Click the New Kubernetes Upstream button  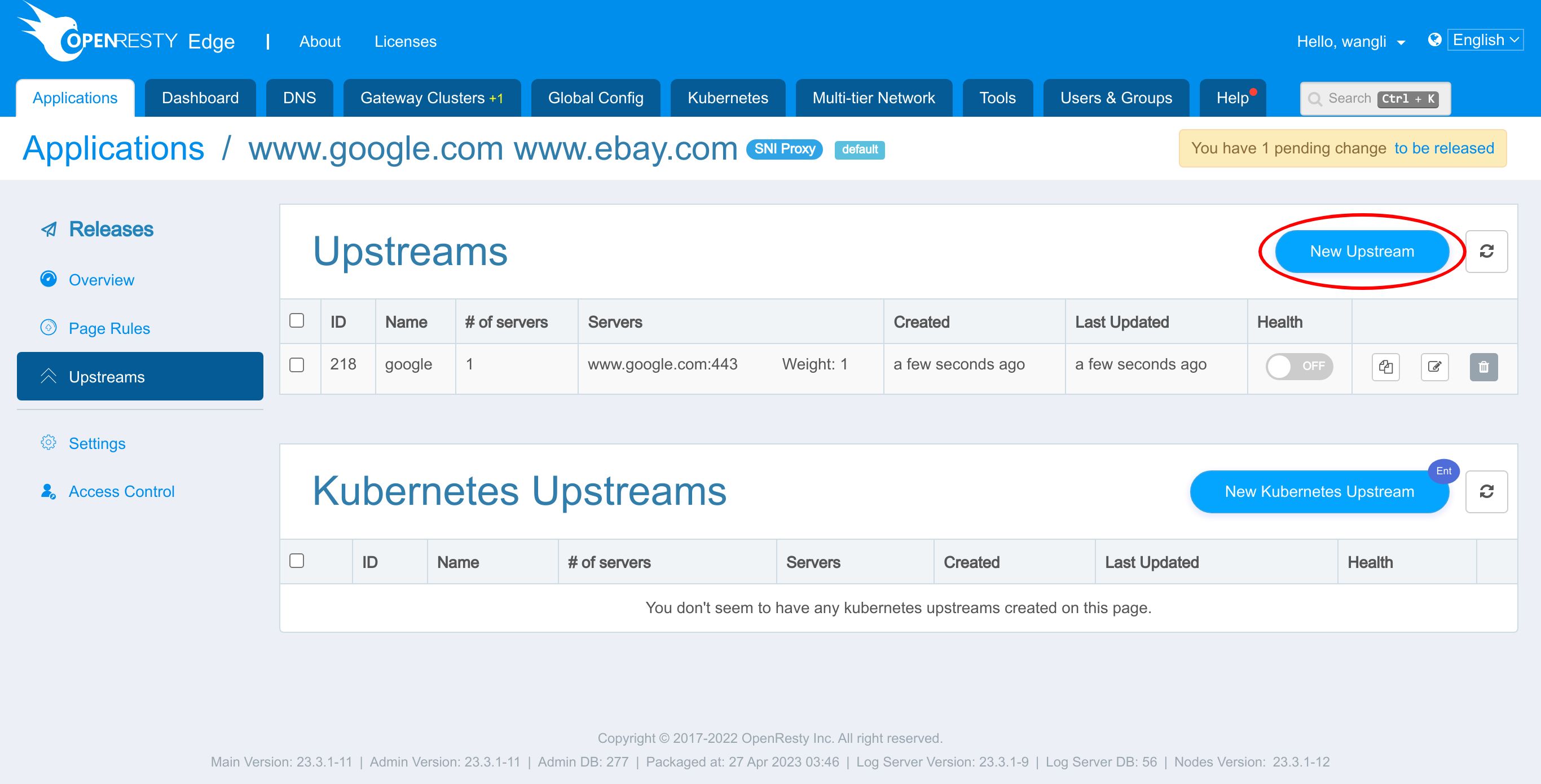[x=1319, y=492]
